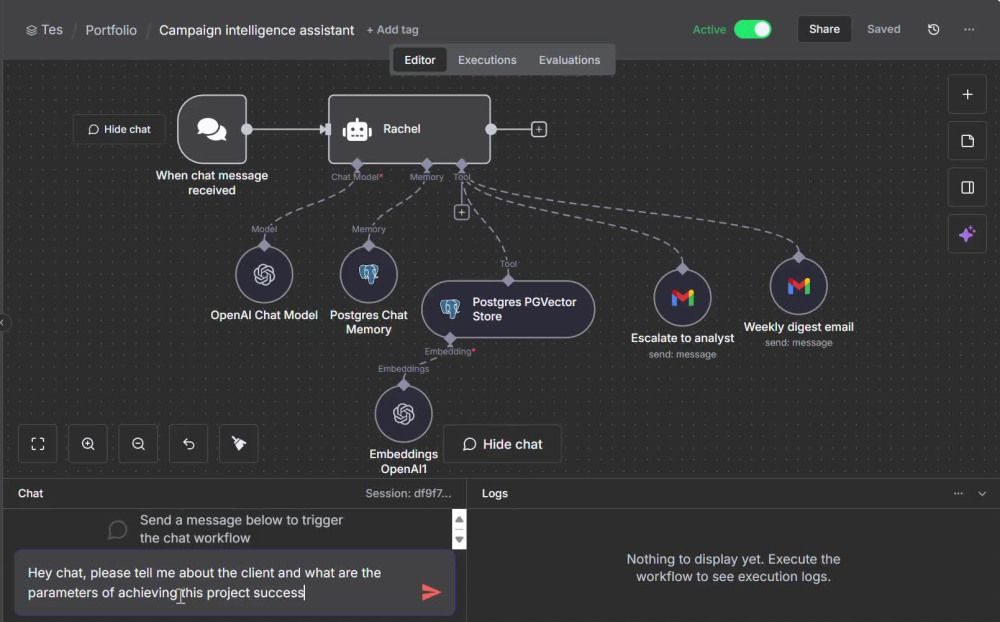The width and height of the screenshot is (1000, 622).
Task: Click the Share button
Action: (825, 29)
